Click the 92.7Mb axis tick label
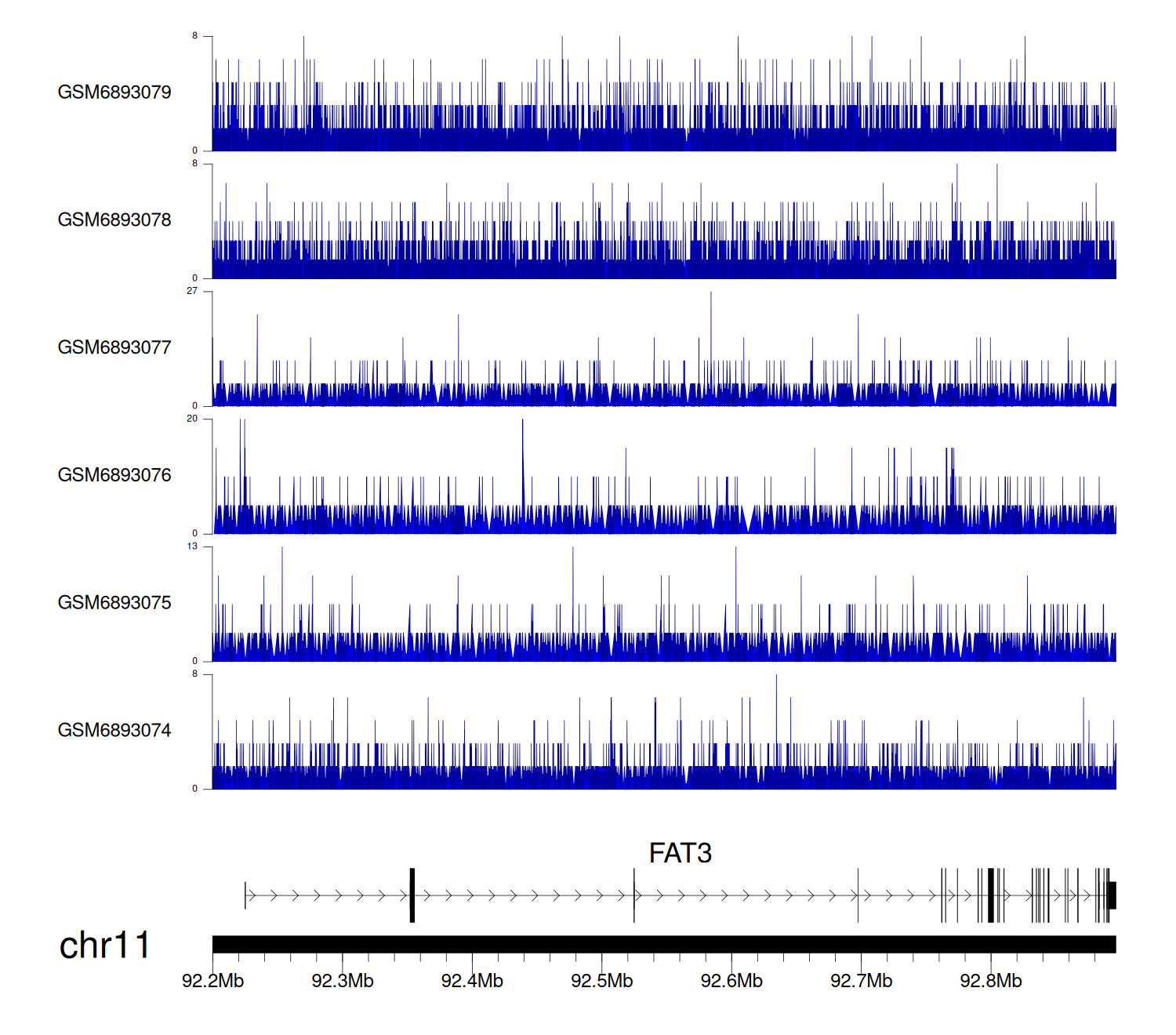 click(861, 981)
